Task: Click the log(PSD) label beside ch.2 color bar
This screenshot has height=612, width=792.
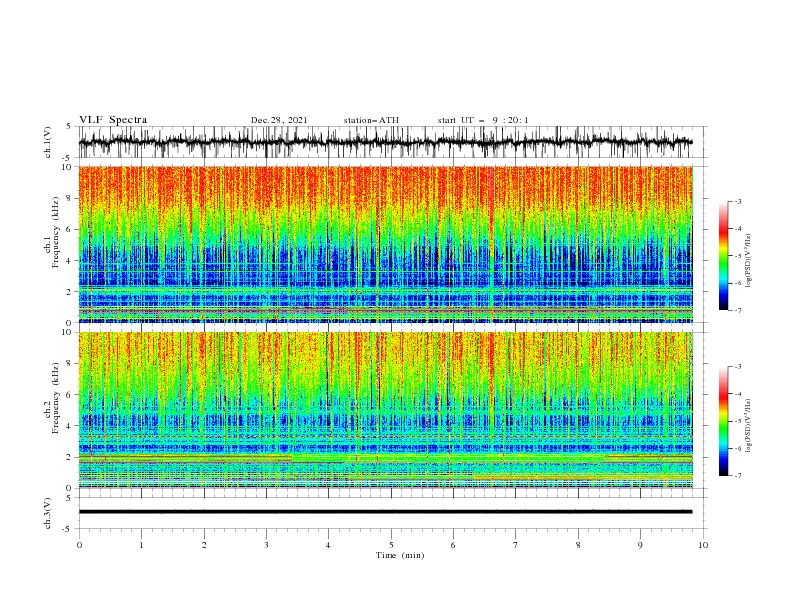Action: tap(749, 426)
